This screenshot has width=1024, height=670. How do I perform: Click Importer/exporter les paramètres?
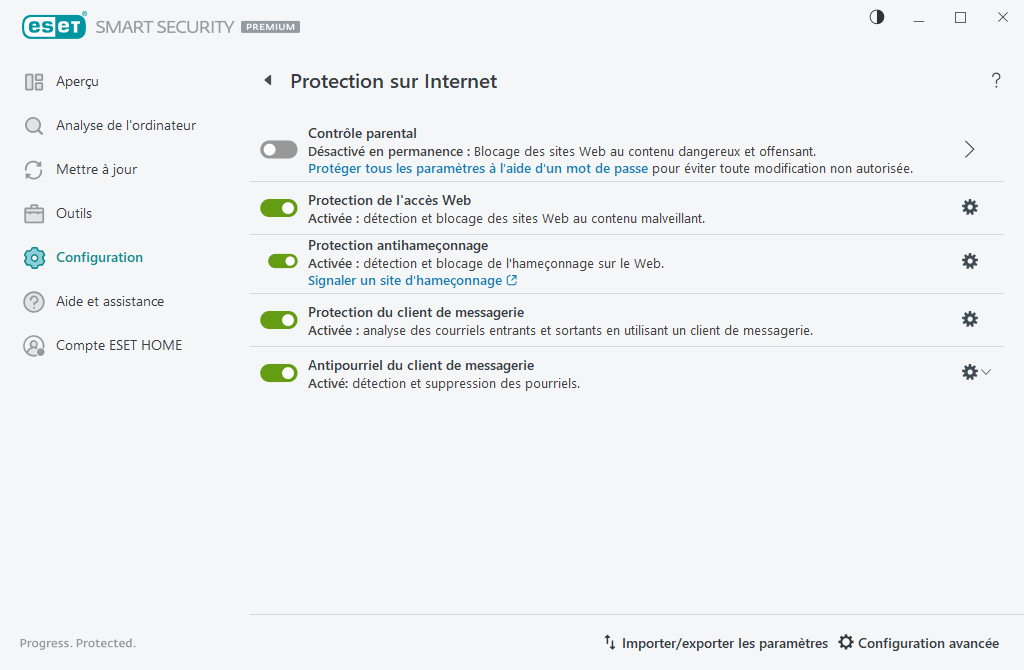(723, 643)
